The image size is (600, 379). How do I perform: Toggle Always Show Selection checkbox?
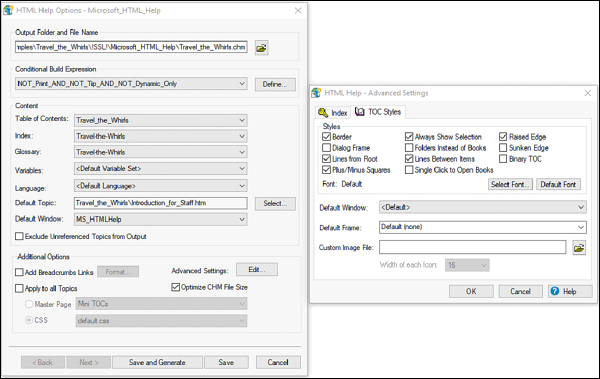[409, 137]
